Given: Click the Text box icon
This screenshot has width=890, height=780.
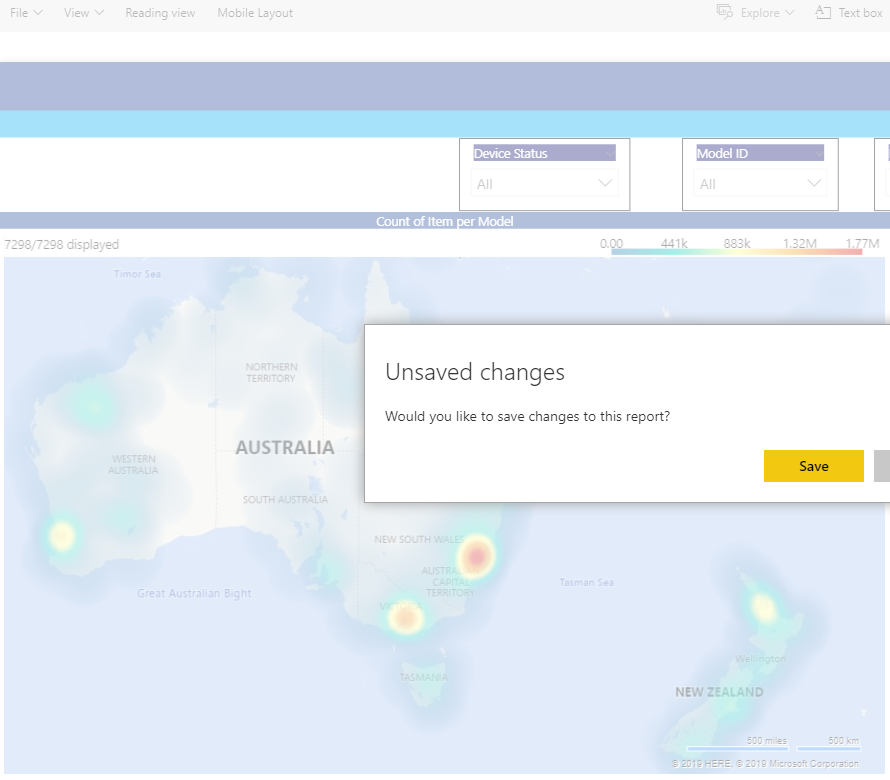Looking at the screenshot, I should 823,12.
